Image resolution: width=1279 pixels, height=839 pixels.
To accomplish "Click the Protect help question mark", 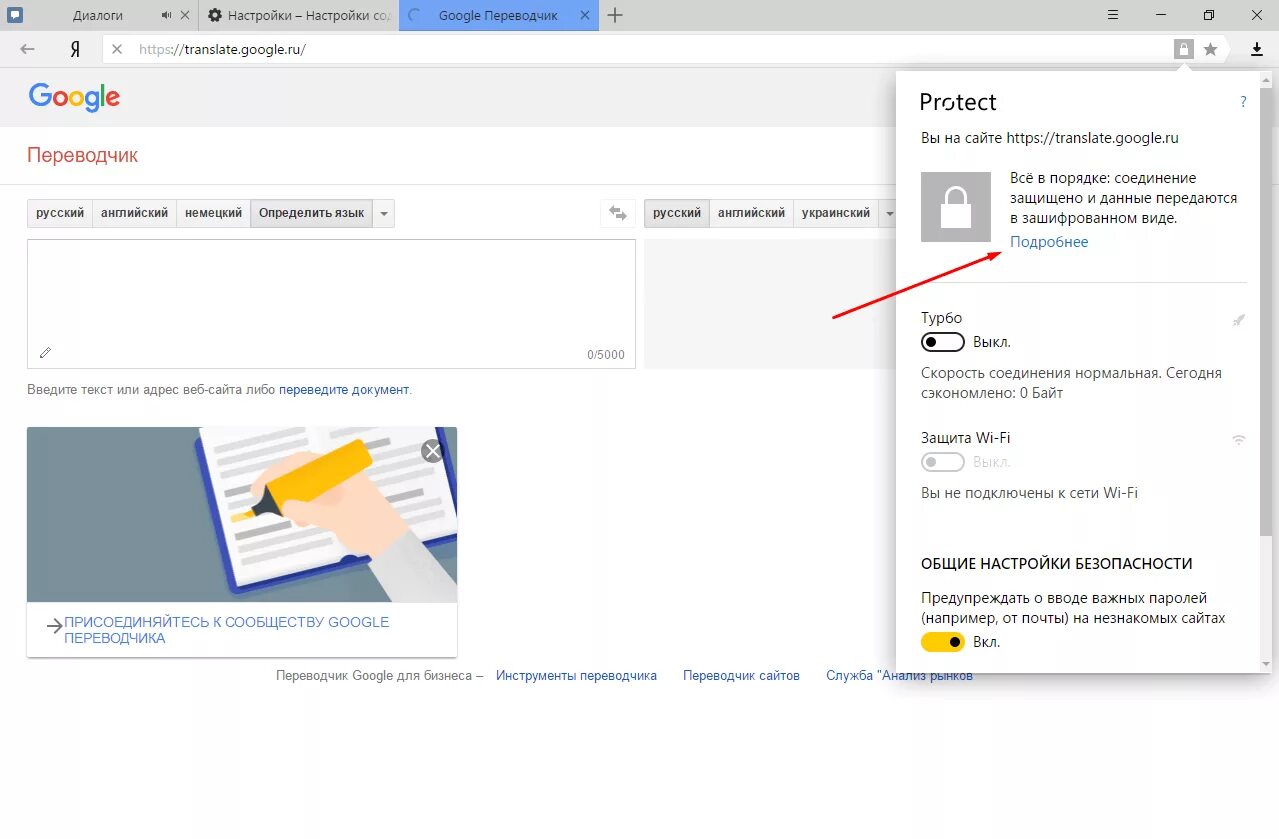I will tap(1243, 102).
